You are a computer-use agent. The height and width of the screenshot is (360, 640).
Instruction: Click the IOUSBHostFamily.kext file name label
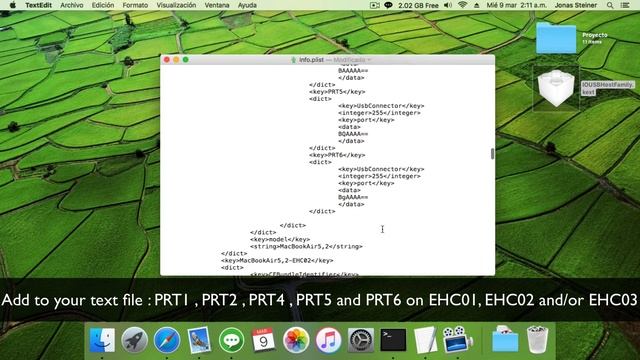(x=608, y=88)
